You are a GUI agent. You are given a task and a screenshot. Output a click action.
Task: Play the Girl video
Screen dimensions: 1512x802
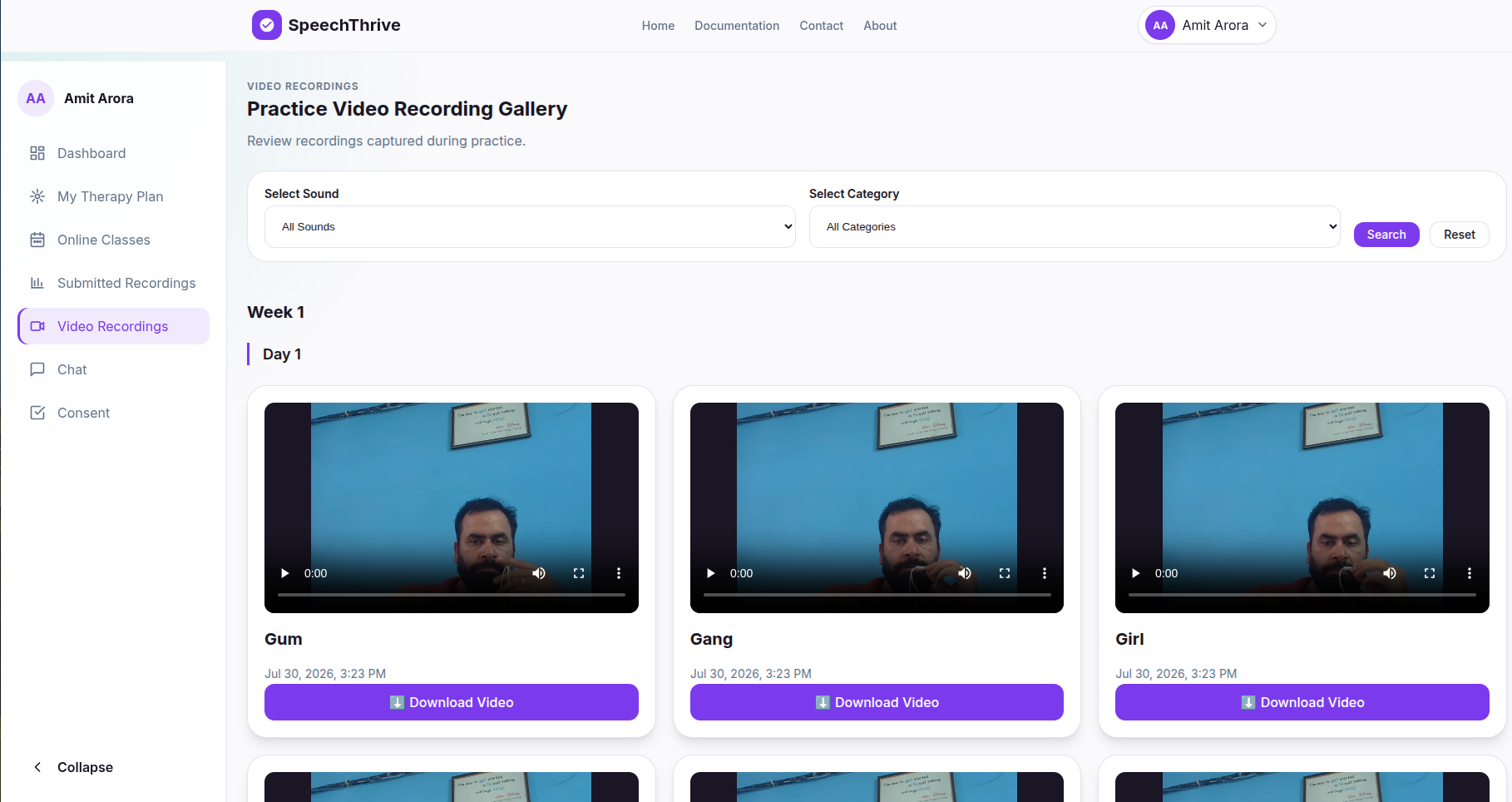point(1136,573)
